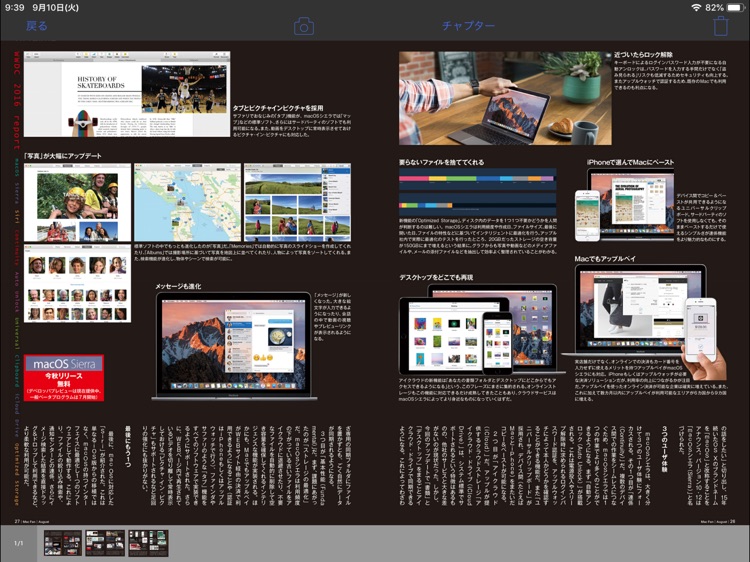750x562 pixels.
Task: Open the チャプター chapter menu
Action: (468, 25)
